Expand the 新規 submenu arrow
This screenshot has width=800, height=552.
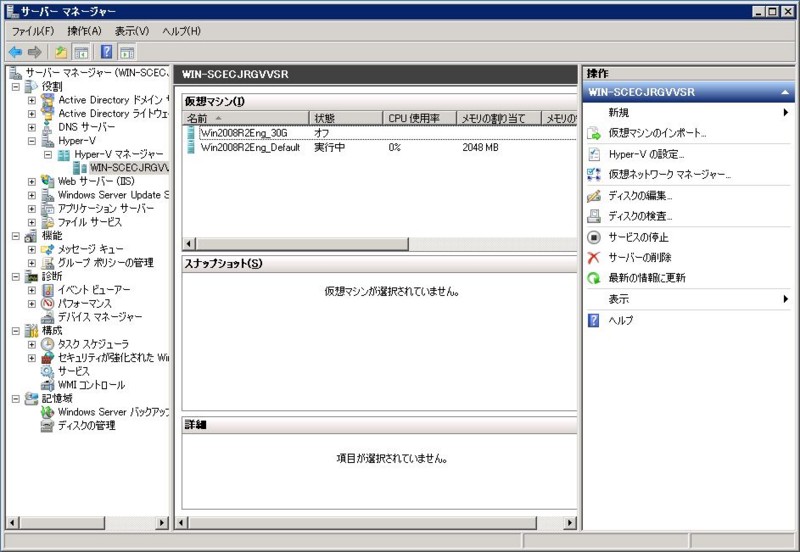point(786,113)
